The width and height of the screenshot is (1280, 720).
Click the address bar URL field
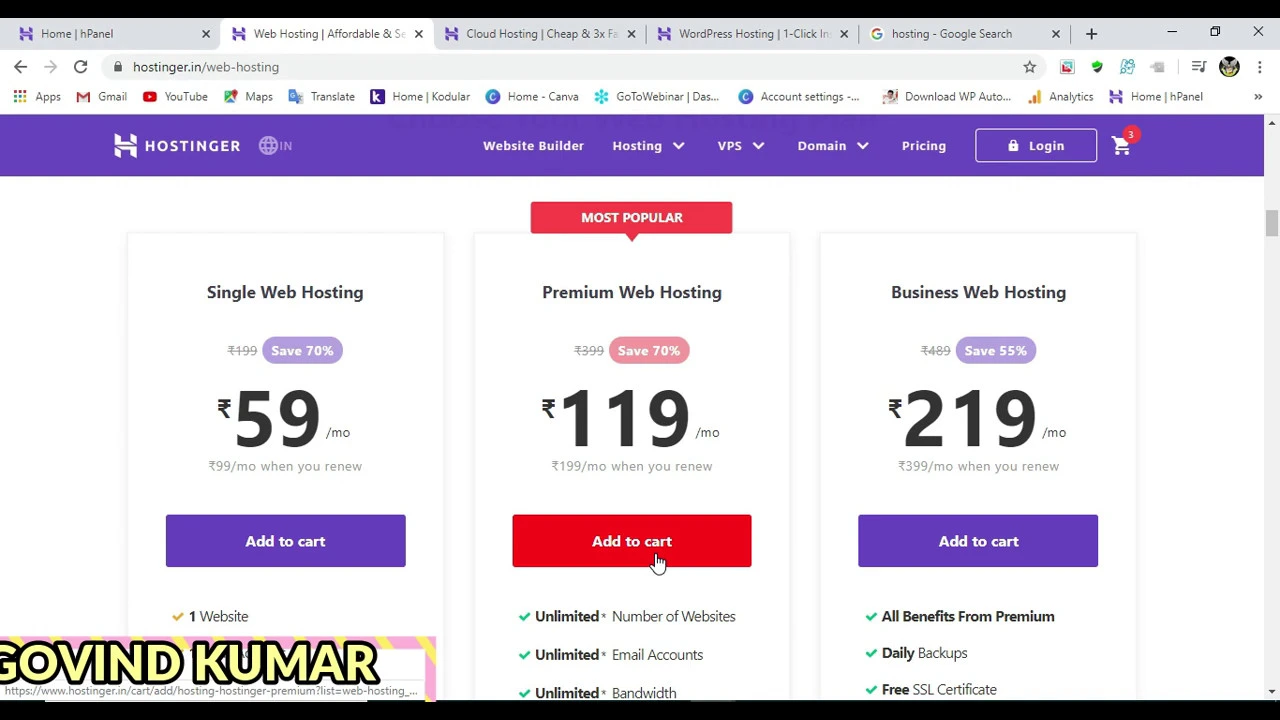pos(570,67)
